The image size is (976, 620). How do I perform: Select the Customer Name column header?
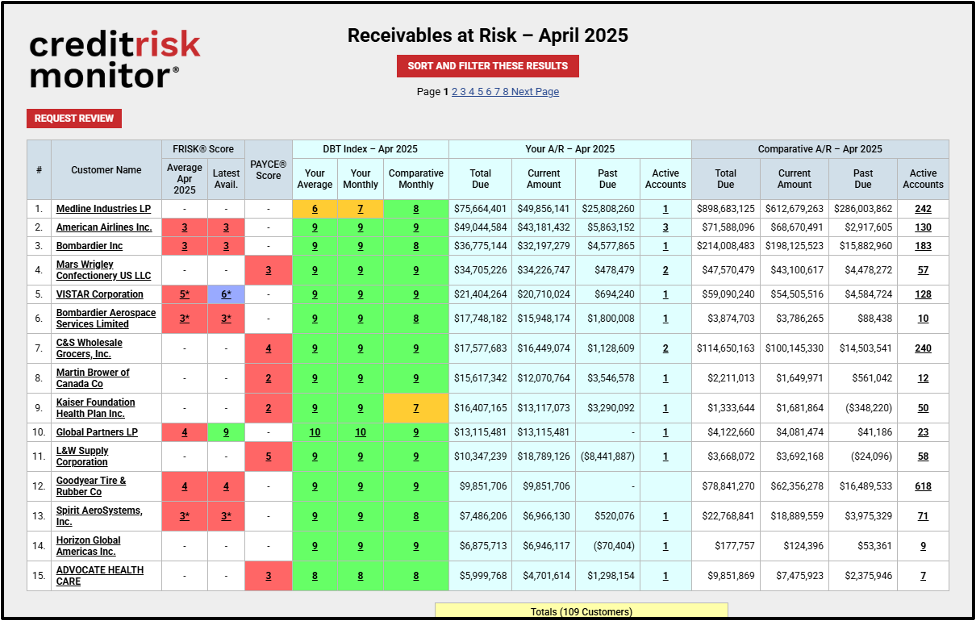click(106, 170)
